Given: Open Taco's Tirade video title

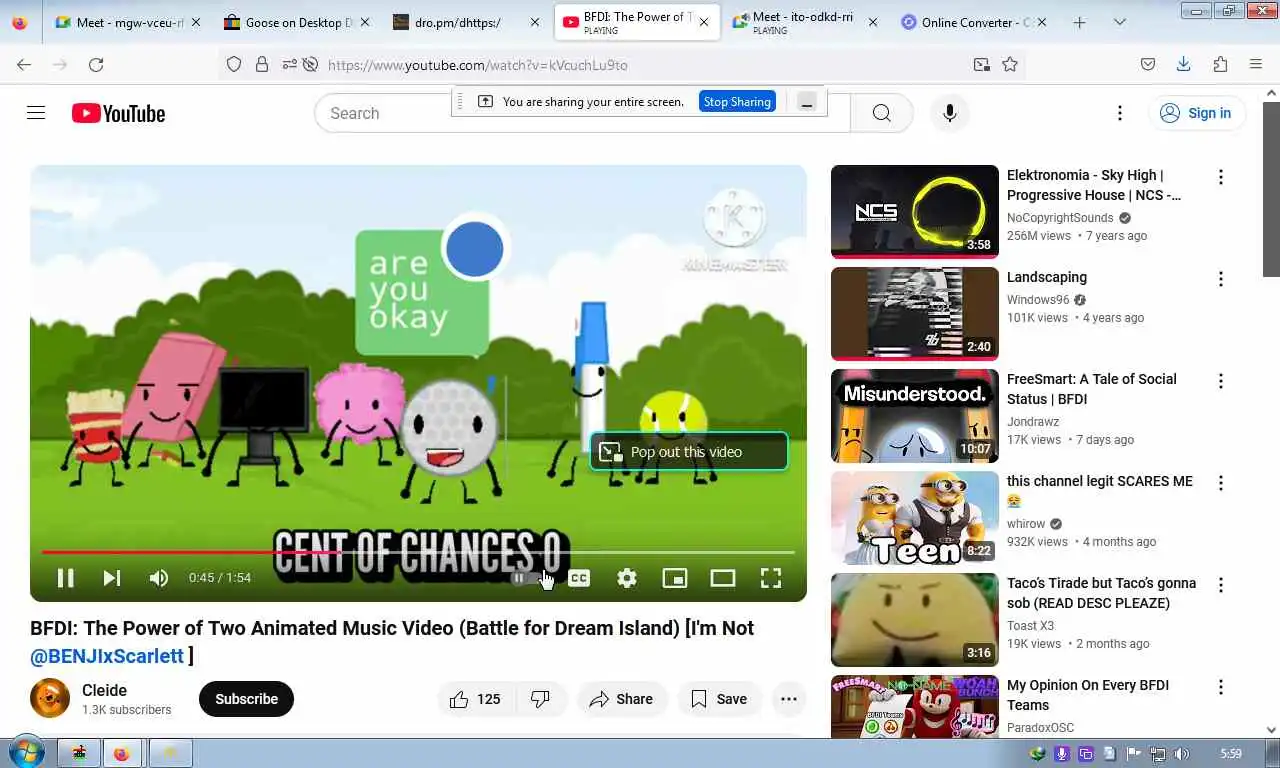Looking at the screenshot, I should point(1101,593).
